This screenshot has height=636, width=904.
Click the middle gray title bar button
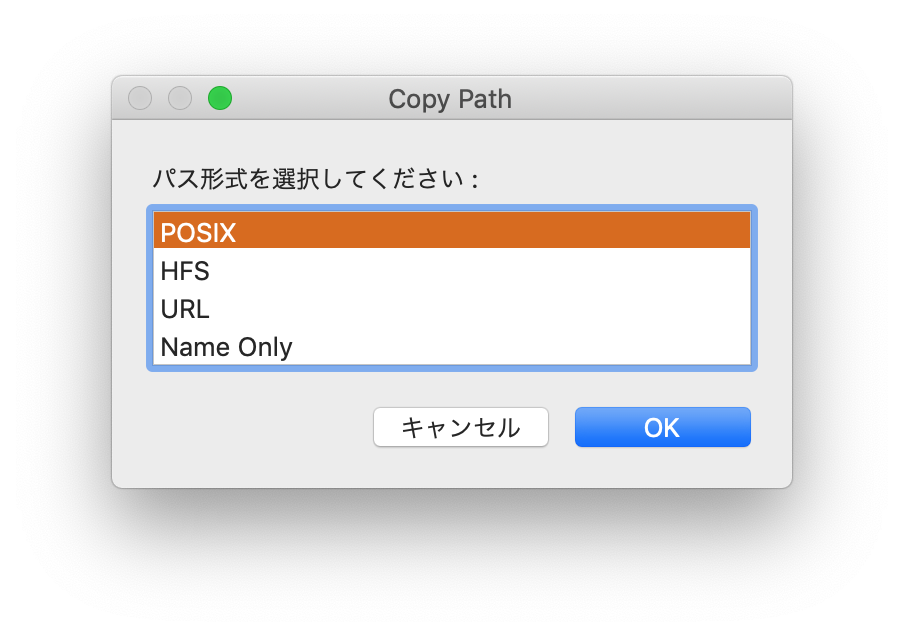180,98
